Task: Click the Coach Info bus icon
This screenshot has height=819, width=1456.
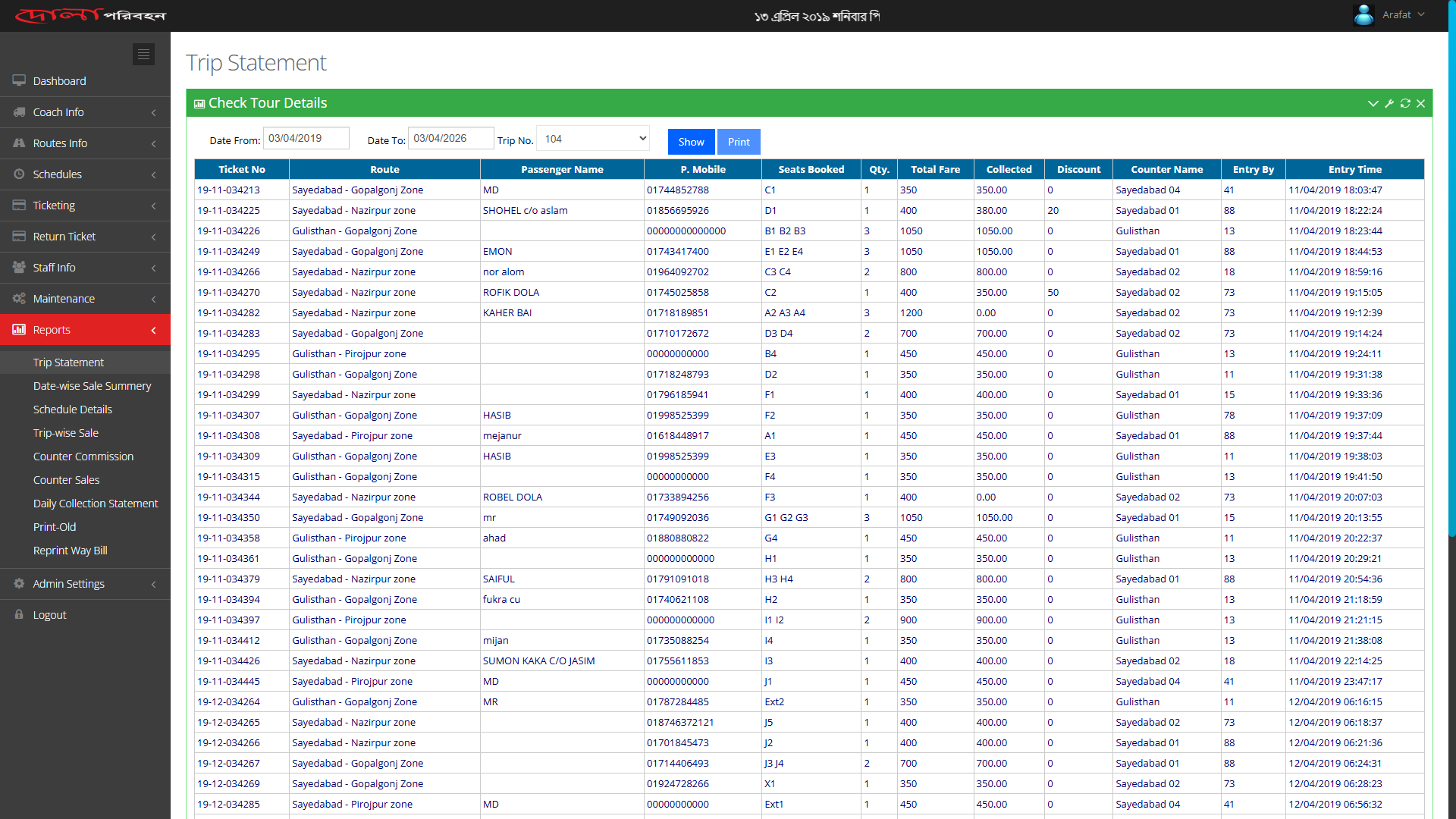Action: click(x=19, y=111)
